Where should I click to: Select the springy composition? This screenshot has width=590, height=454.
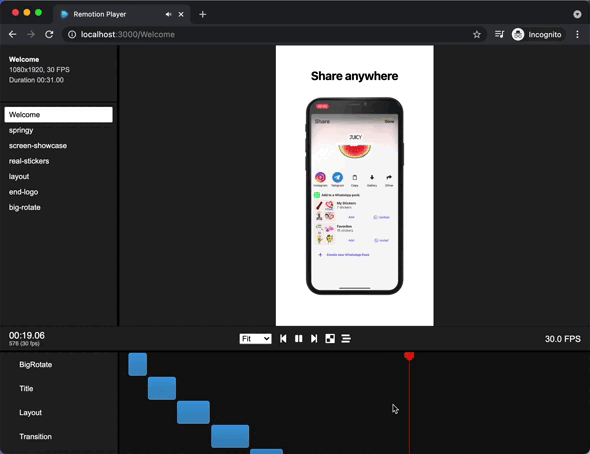[21, 130]
